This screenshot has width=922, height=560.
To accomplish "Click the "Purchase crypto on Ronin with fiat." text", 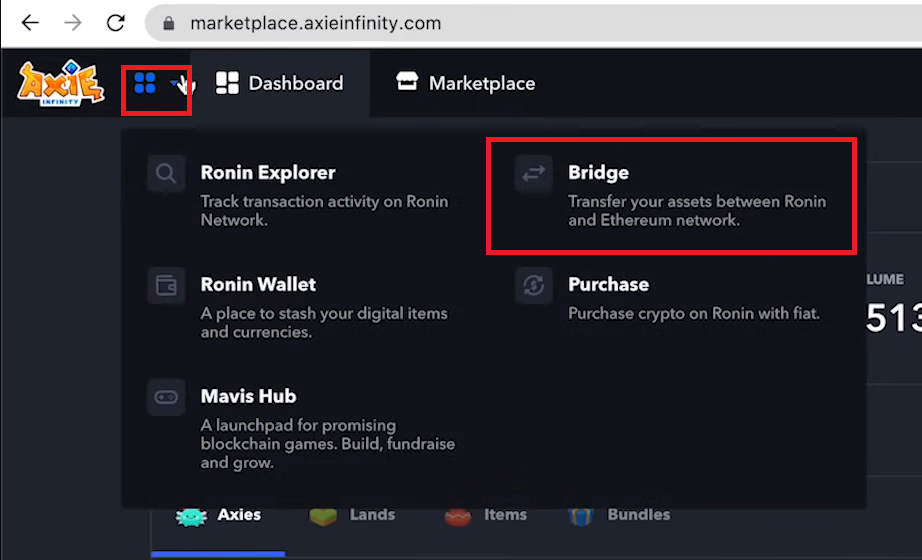I will 694,314.
